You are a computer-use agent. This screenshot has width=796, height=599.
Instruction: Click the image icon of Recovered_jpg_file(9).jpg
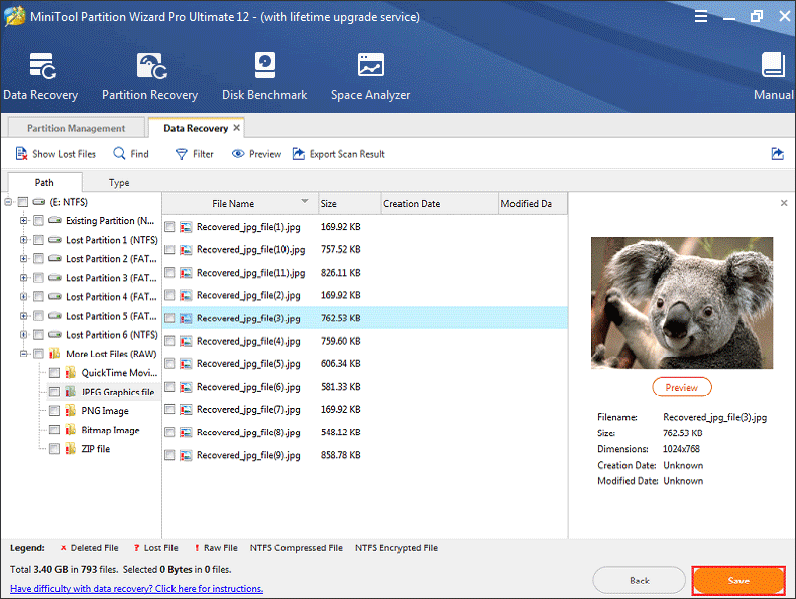point(186,455)
